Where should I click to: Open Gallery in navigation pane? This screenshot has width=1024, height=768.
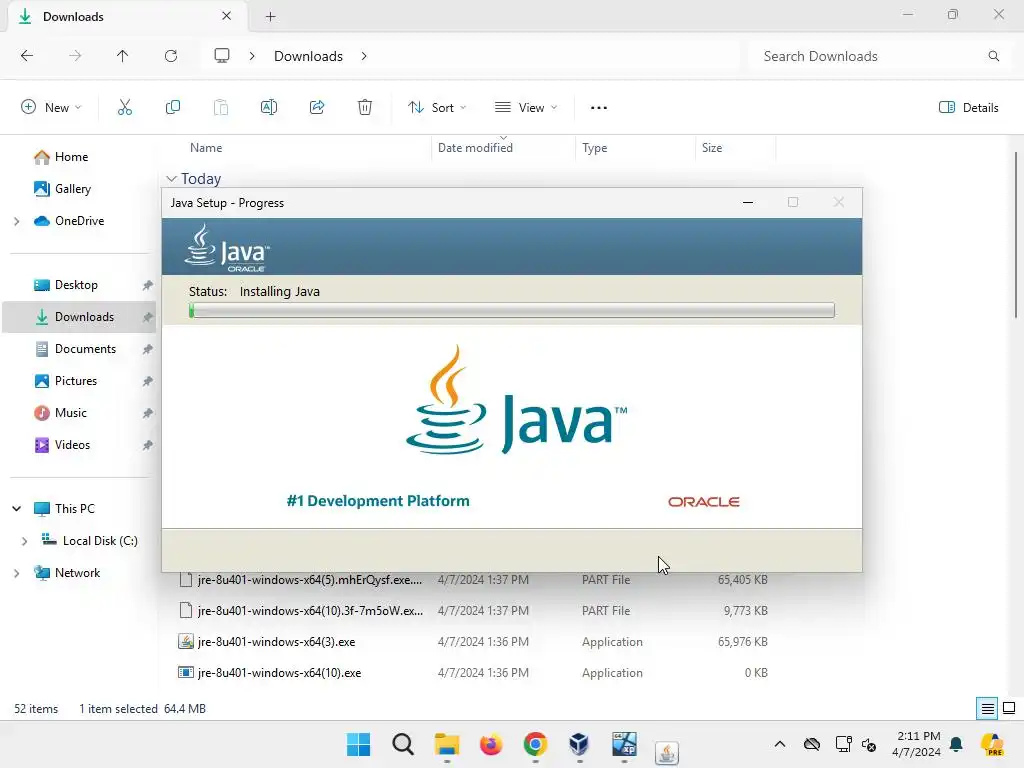pyautogui.click(x=62, y=189)
